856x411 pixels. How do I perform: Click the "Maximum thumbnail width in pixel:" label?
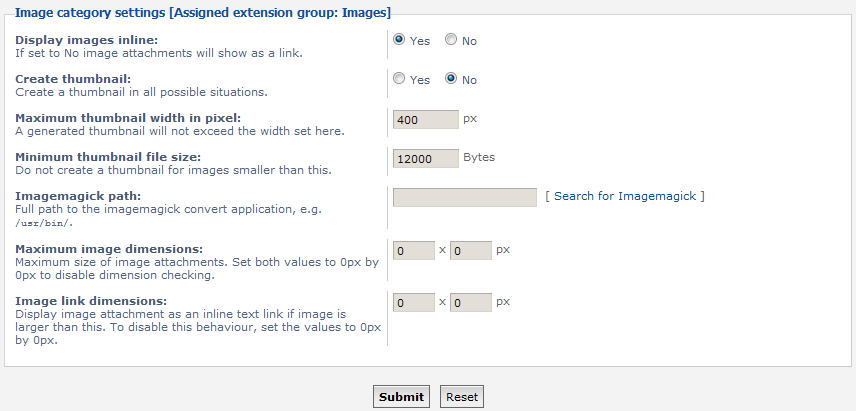pos(128,117)
